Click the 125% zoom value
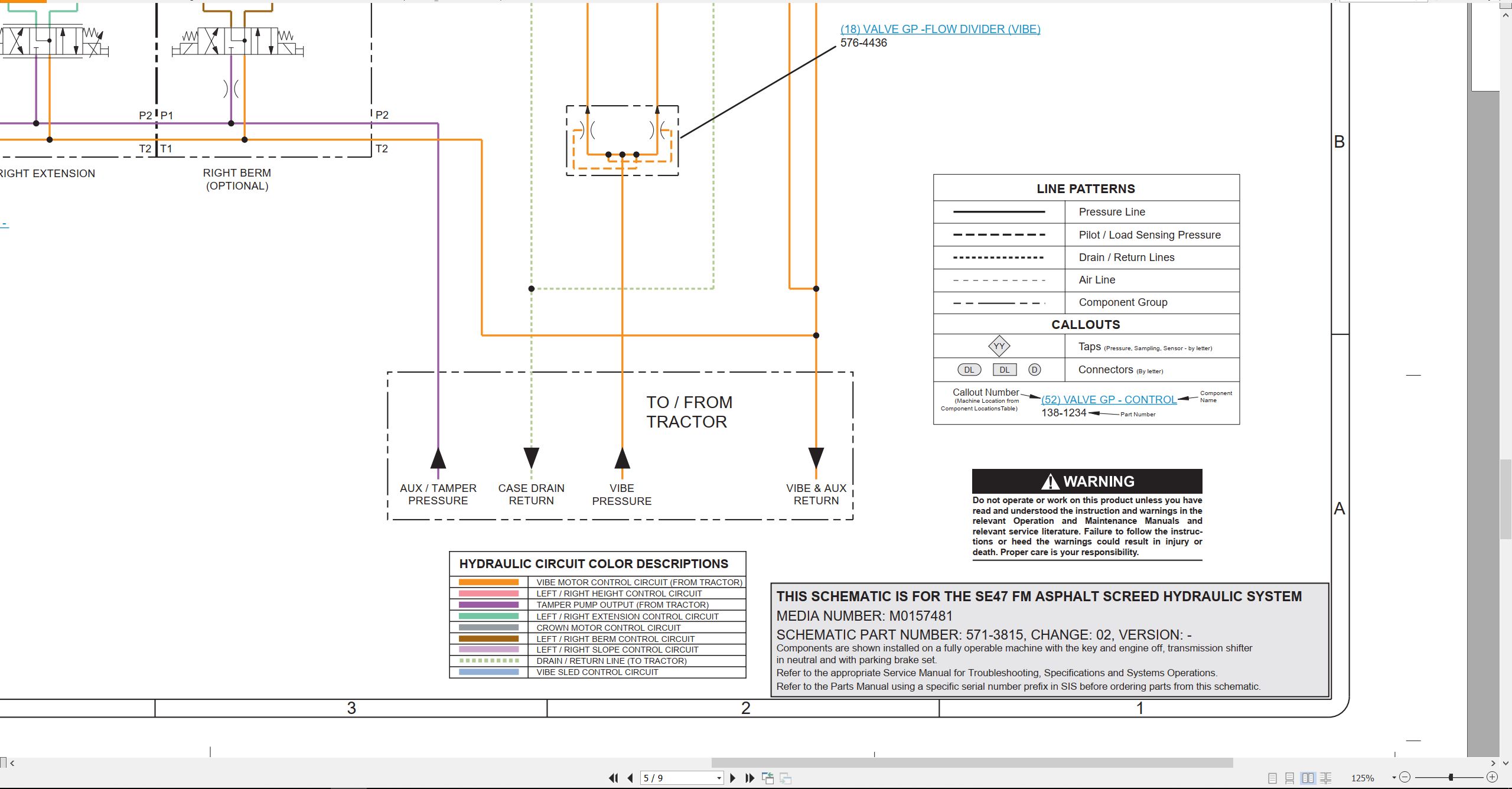 (1363, 778)
